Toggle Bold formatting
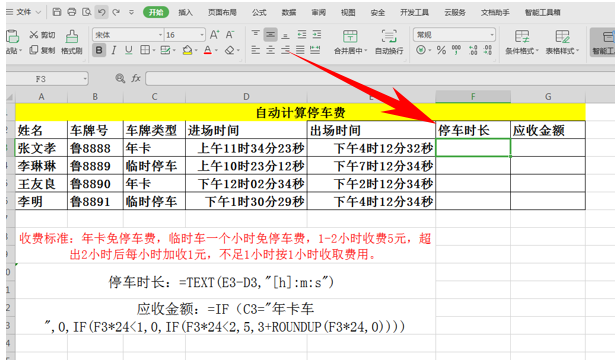Screen dimensions: 615x362 [99, 50]
